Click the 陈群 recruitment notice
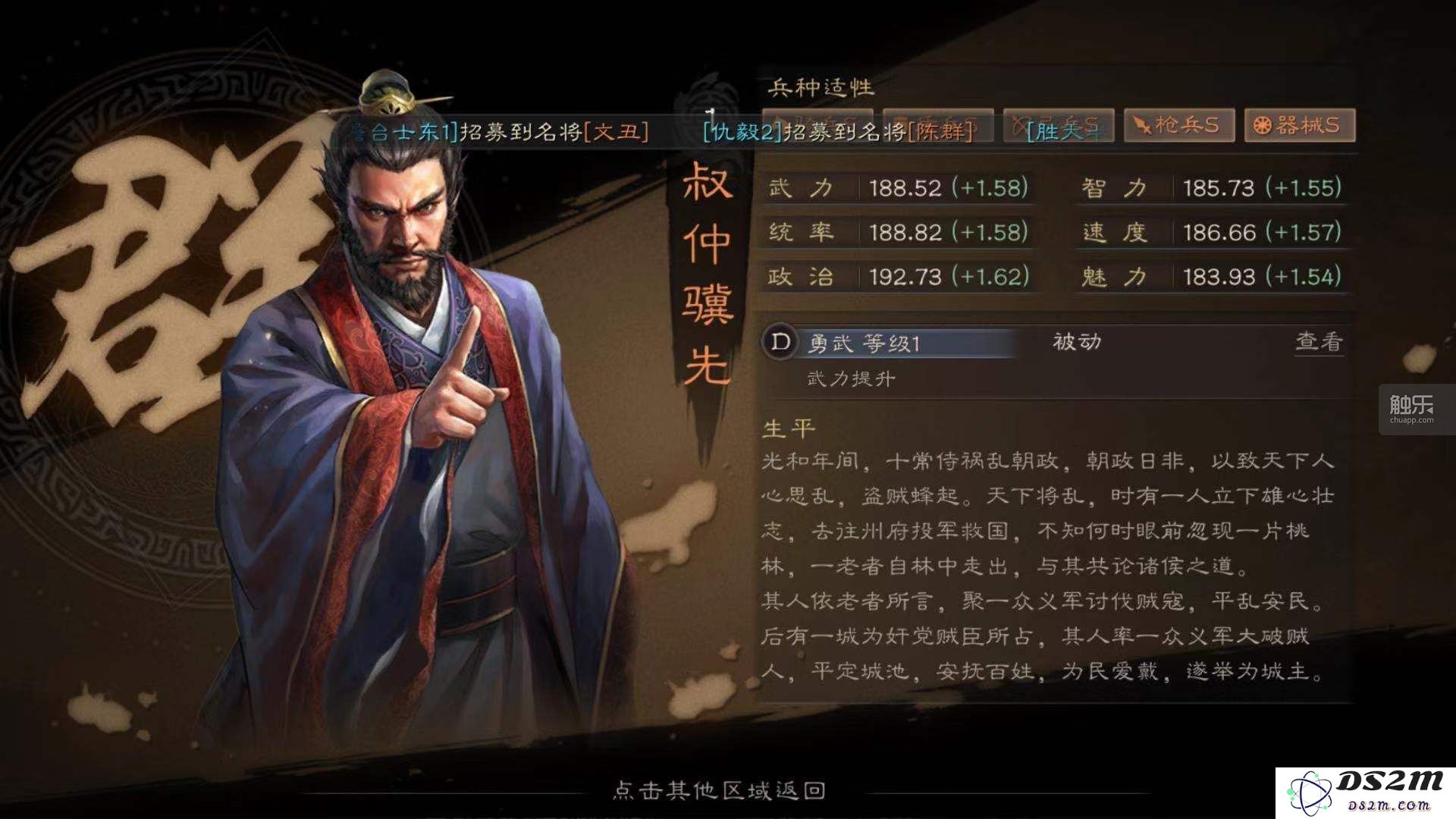This screenshot has height=819, width=1456. click(838, 132)
